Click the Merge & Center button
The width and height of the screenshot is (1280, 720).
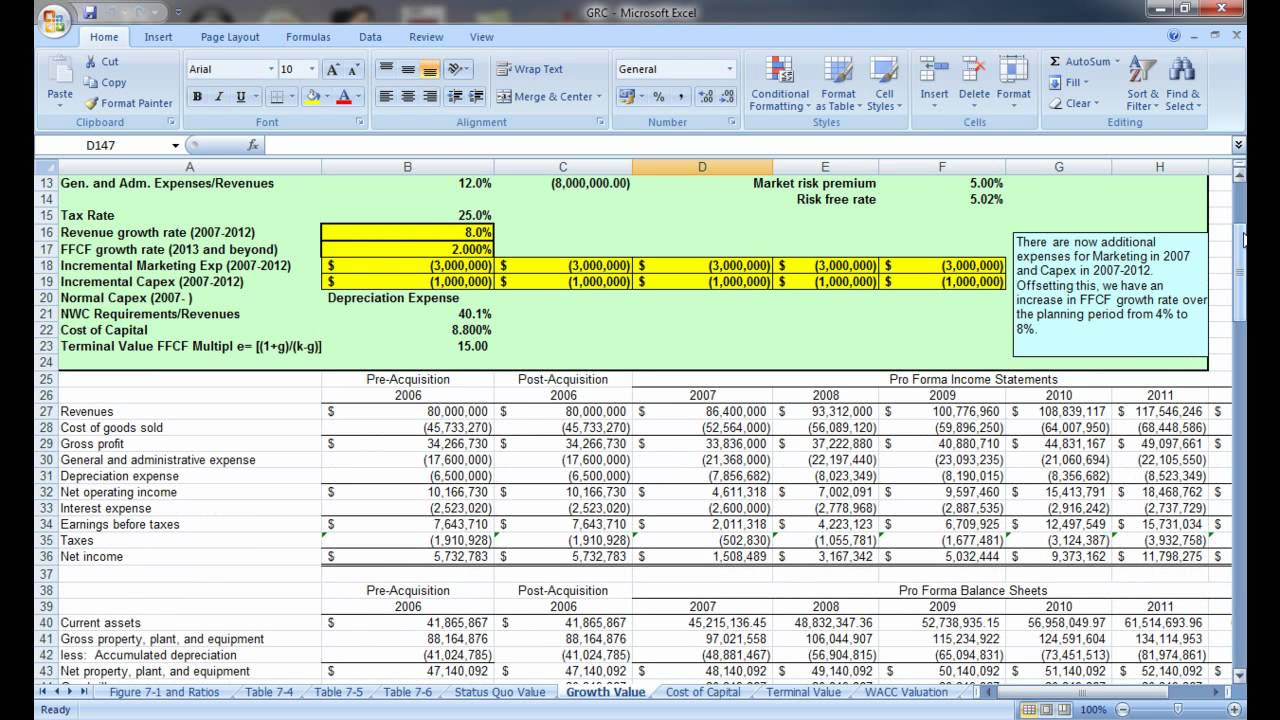(545, 97)
